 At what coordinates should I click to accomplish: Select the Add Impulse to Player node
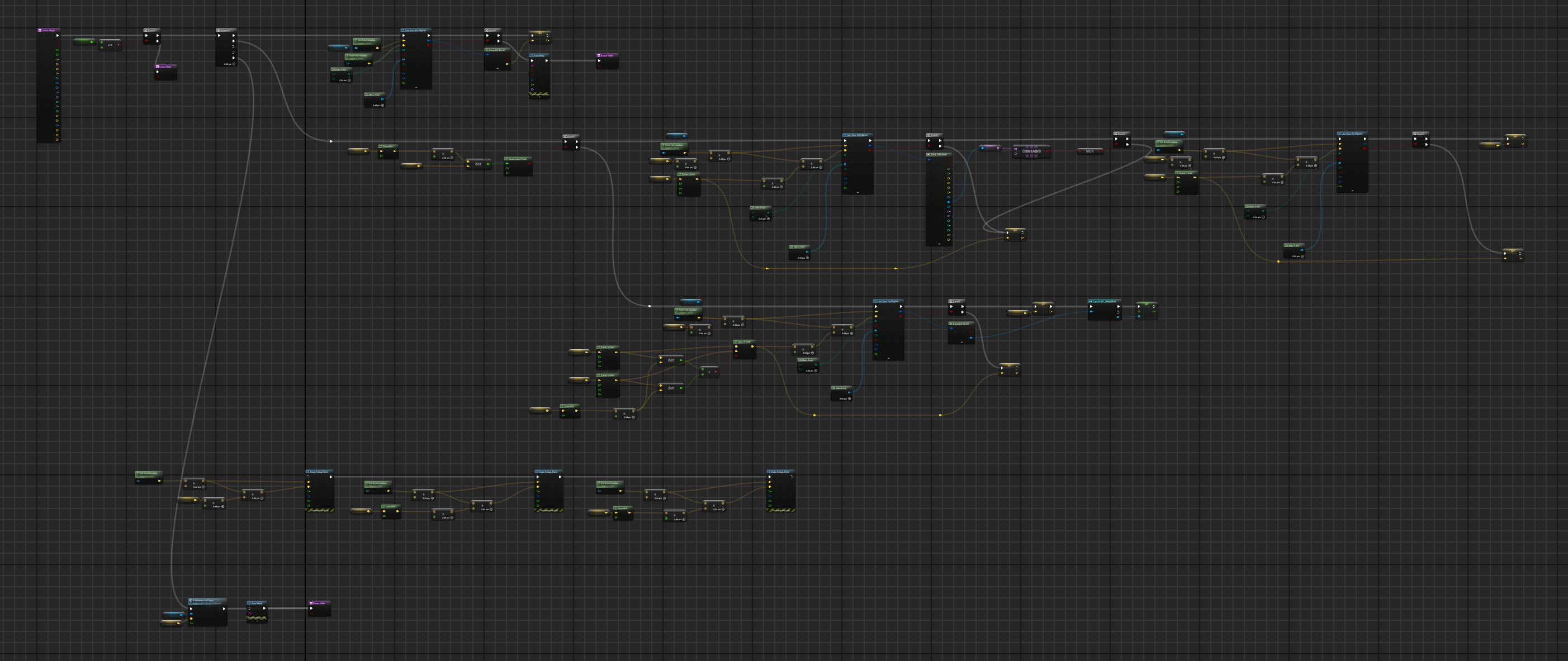pos(207,612)
